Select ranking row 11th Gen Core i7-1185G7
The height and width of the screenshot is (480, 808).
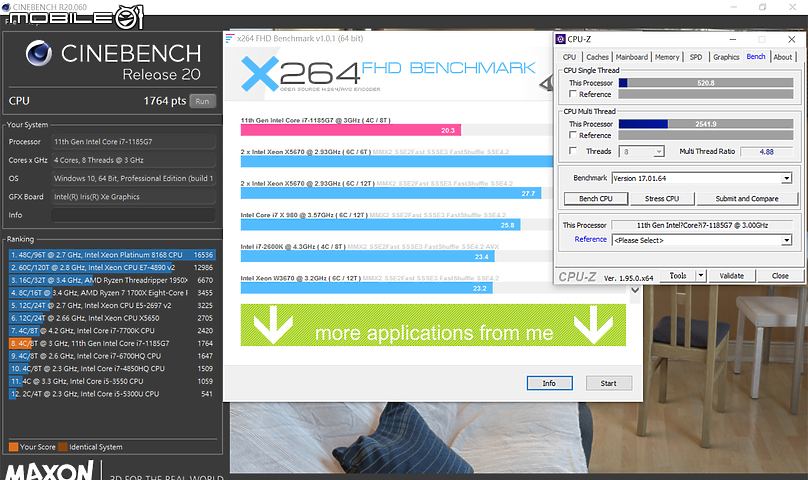click(112, 343)
